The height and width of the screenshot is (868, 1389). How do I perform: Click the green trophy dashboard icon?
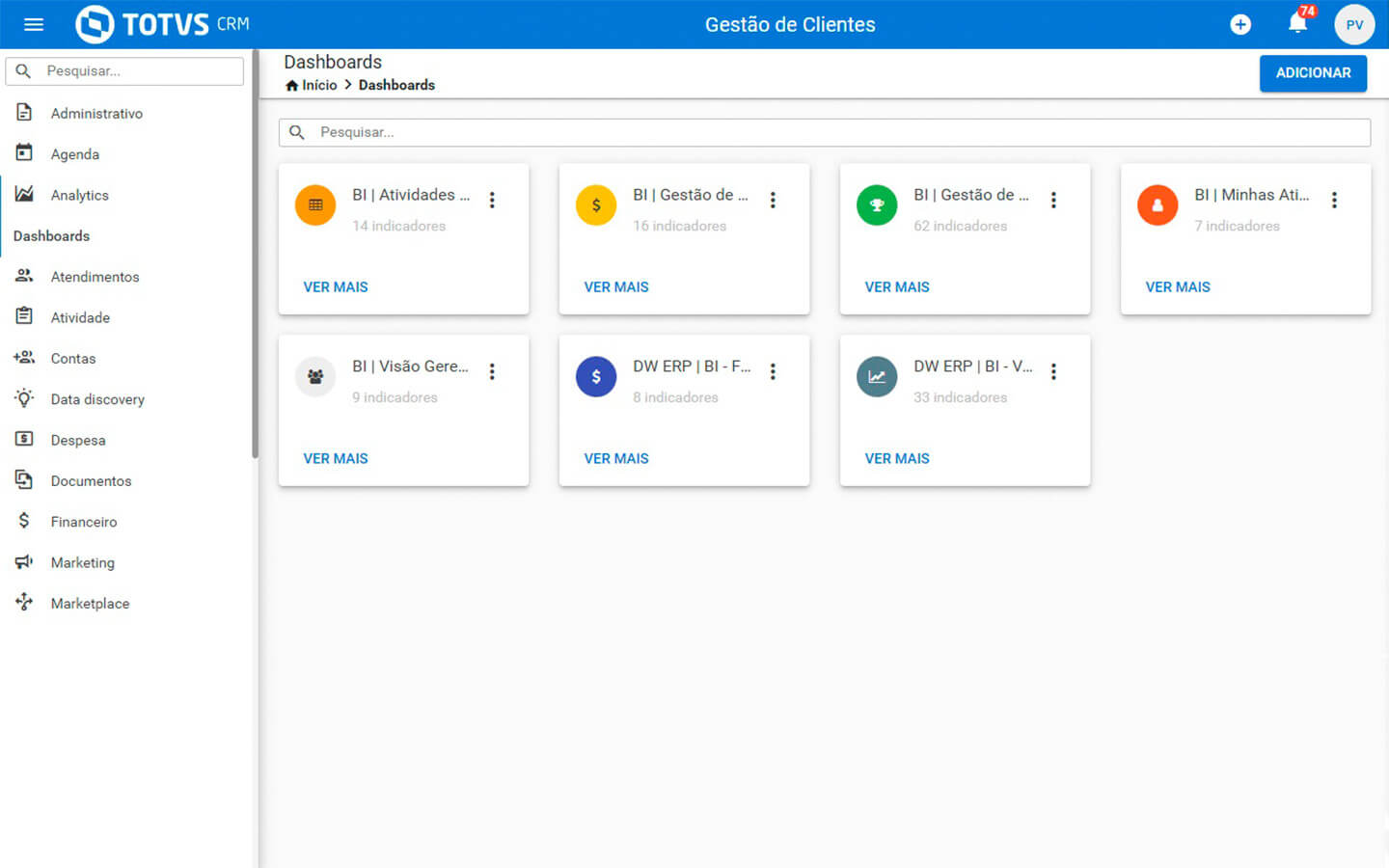click(877, 204)
